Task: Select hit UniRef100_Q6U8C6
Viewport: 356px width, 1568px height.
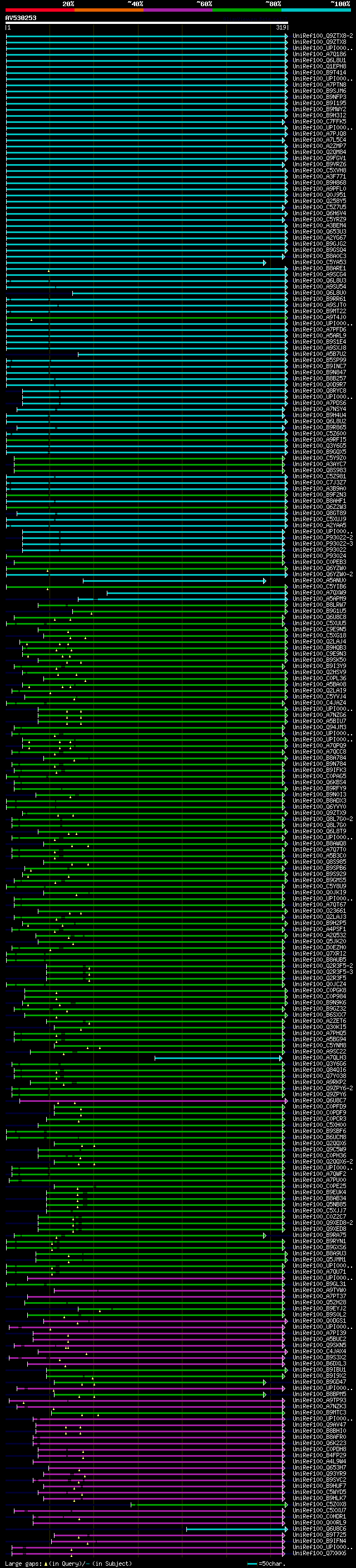Action: pos(319,1529)
